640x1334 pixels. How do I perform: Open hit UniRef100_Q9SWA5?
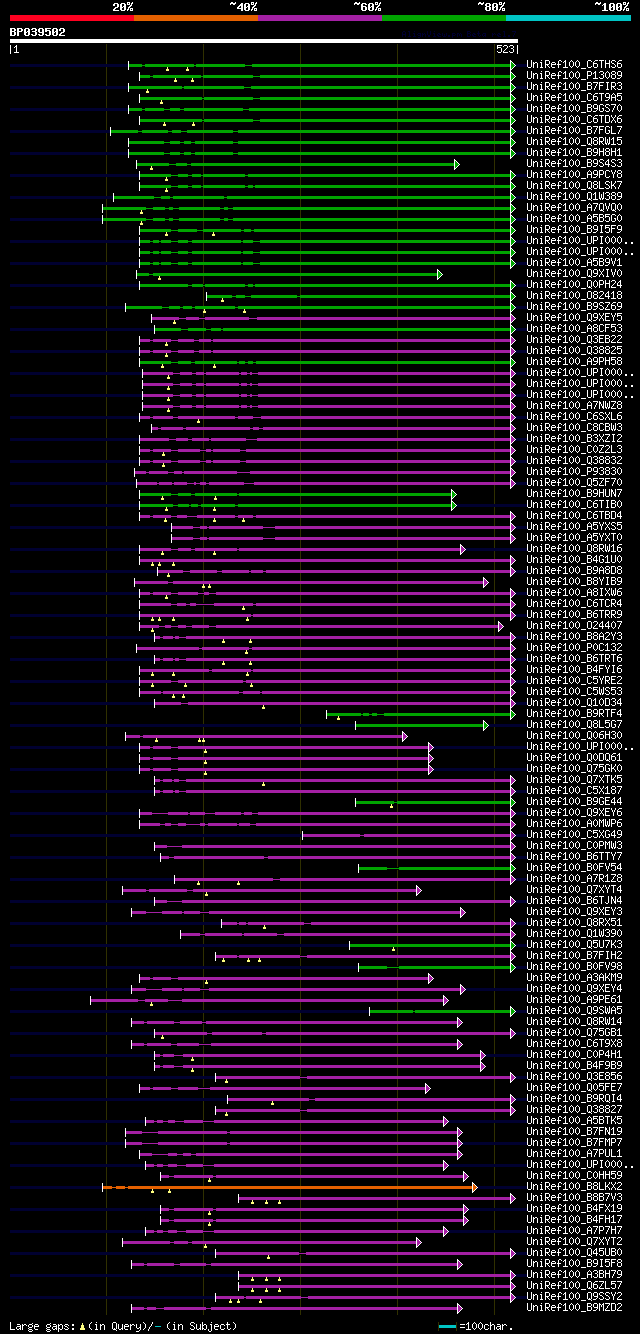[x=574, y=1010]
